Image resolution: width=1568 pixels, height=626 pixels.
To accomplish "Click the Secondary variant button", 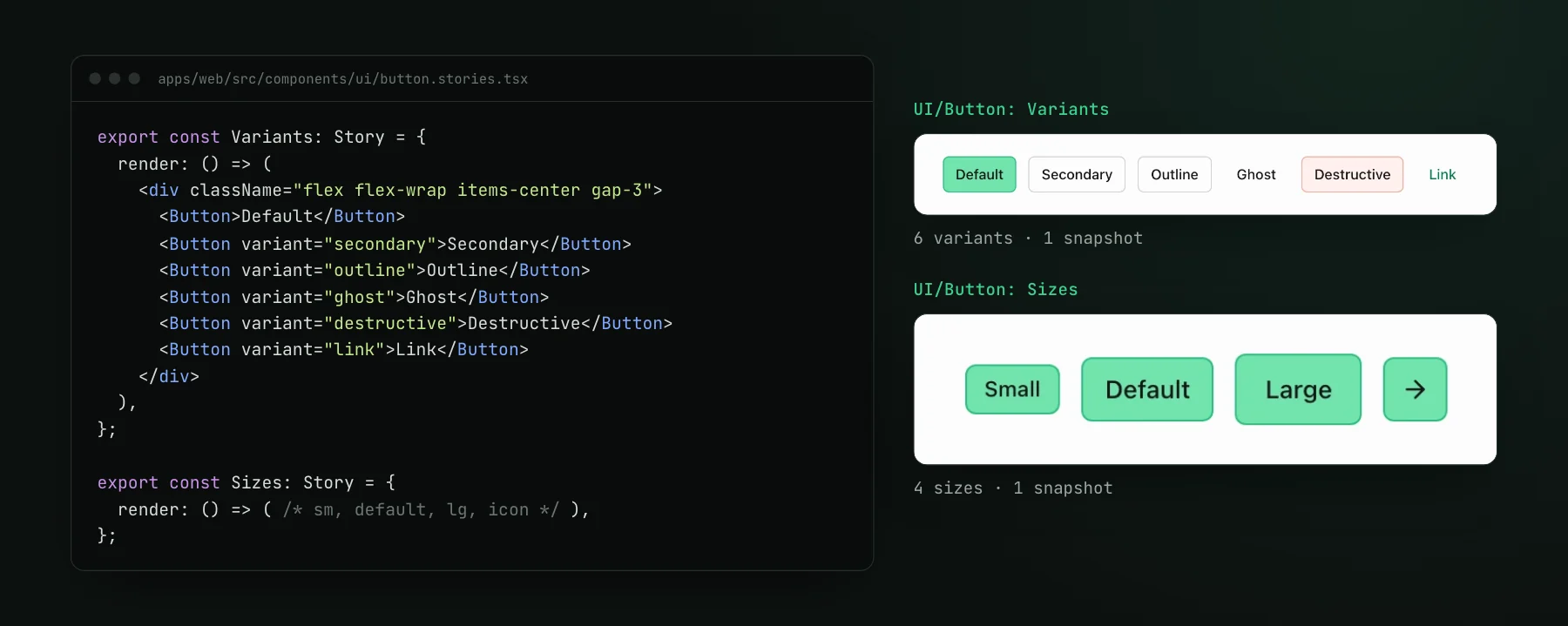I will [1077, 174].
